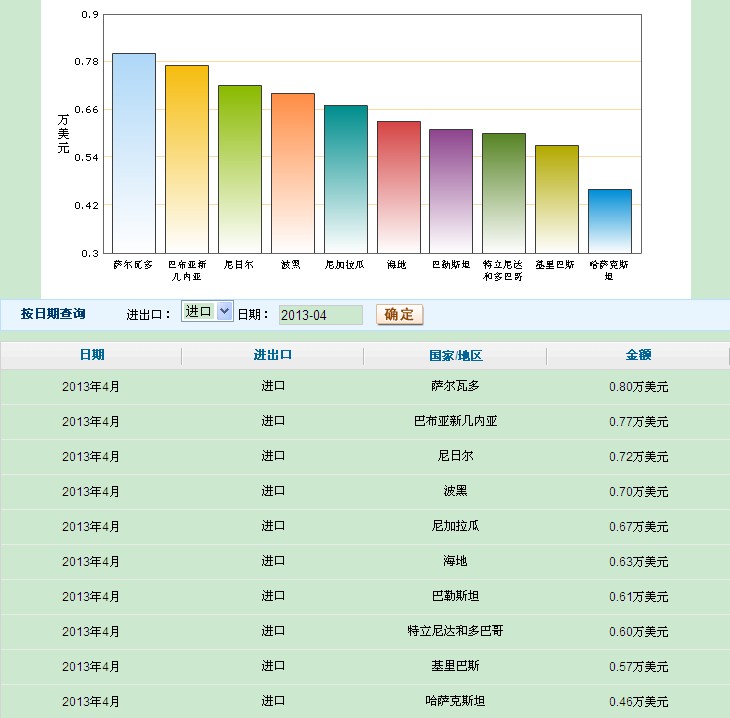Click 巴勒斯坦 in the country column
Viewport: 730px width, 718px height.
[x=455, y=596]
